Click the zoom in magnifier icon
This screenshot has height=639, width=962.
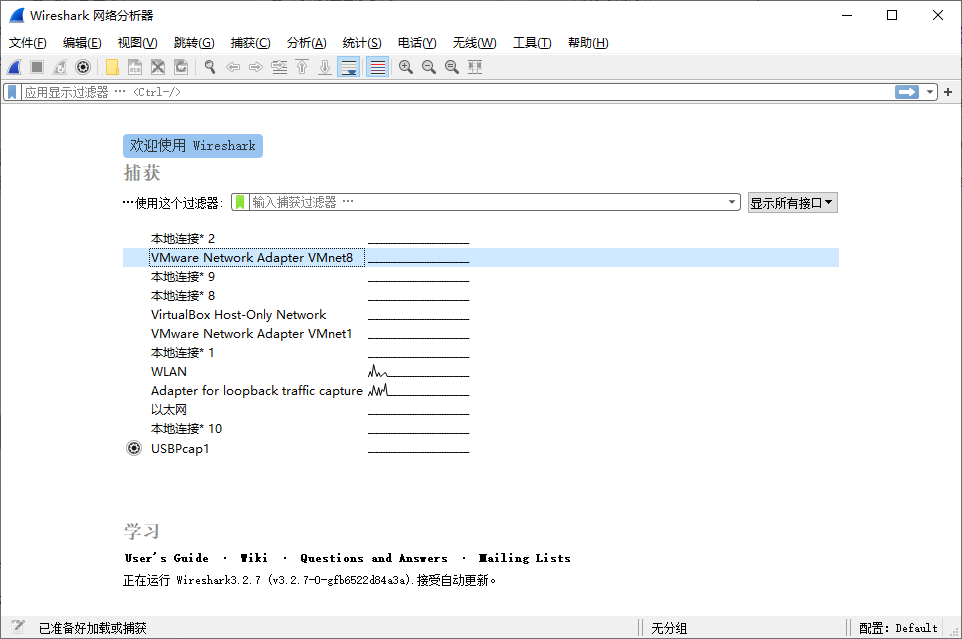pos(406,67)
